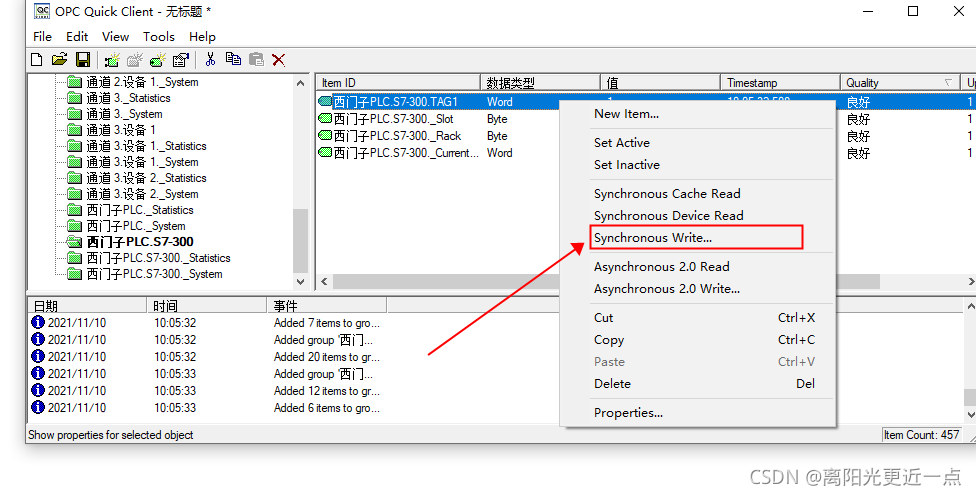This screenshot has width=976, height=495.
Task: Click the Timestamp column header
Action: 781,82
